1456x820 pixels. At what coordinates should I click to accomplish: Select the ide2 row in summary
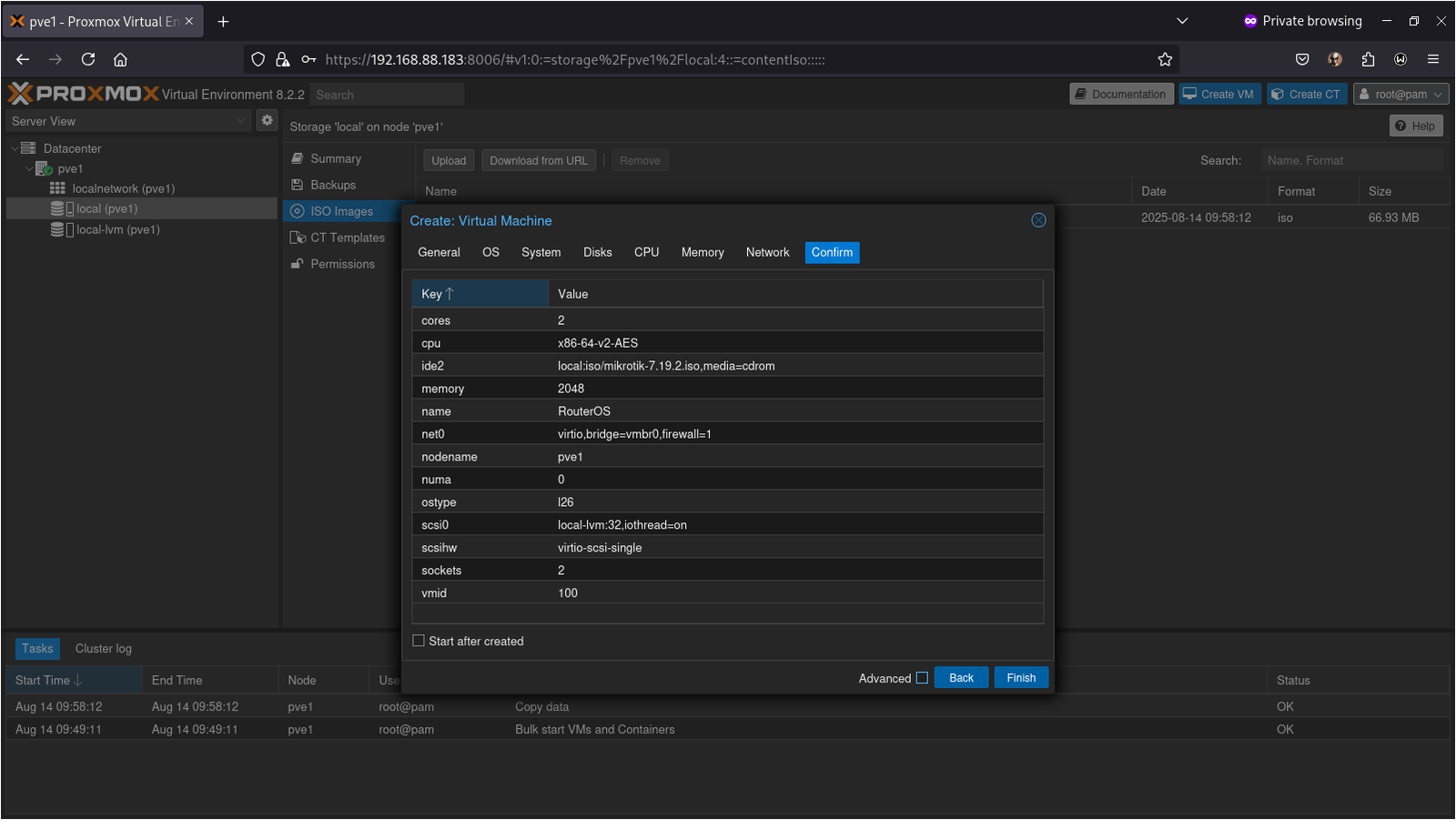tap(727, 366)
